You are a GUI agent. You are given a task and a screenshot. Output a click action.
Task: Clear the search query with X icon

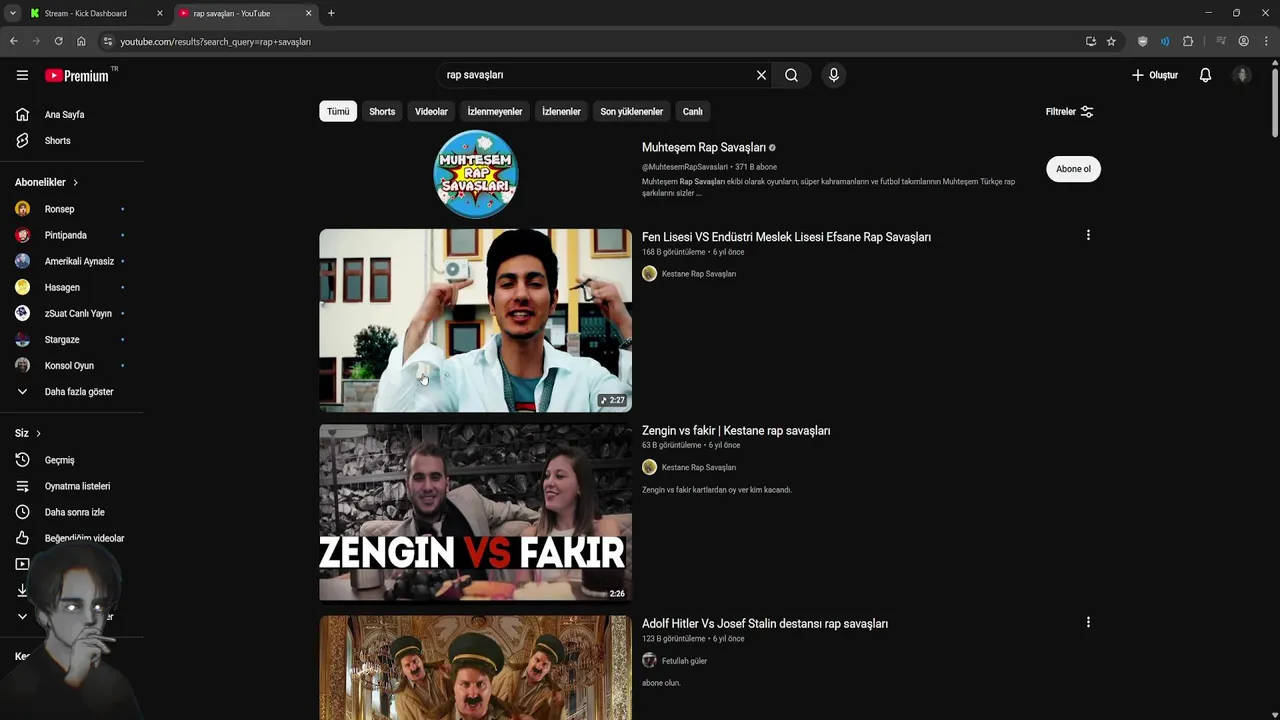click(761, 75)
